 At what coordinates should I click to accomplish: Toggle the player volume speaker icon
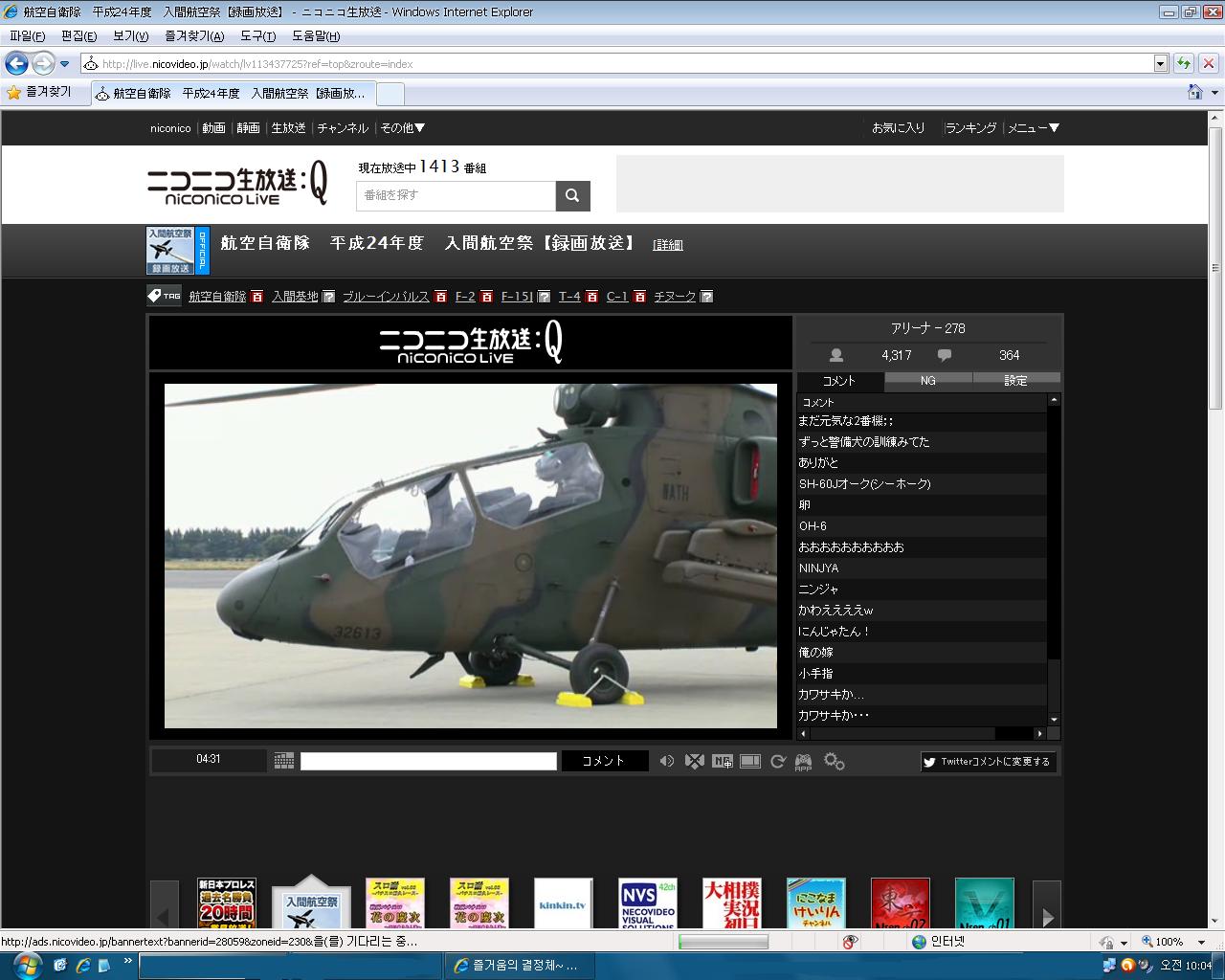point(666,761)
